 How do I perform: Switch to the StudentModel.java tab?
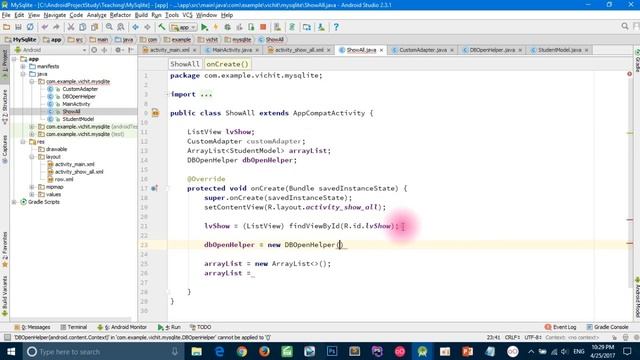[x=560, y=50]
